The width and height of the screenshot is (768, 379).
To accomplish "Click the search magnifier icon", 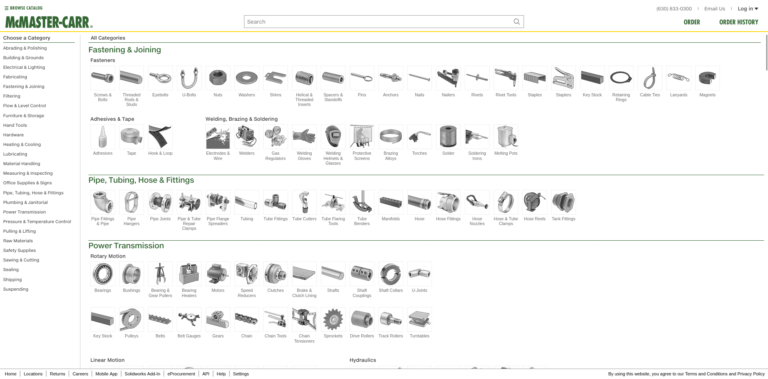I will [x=517, y=22].
